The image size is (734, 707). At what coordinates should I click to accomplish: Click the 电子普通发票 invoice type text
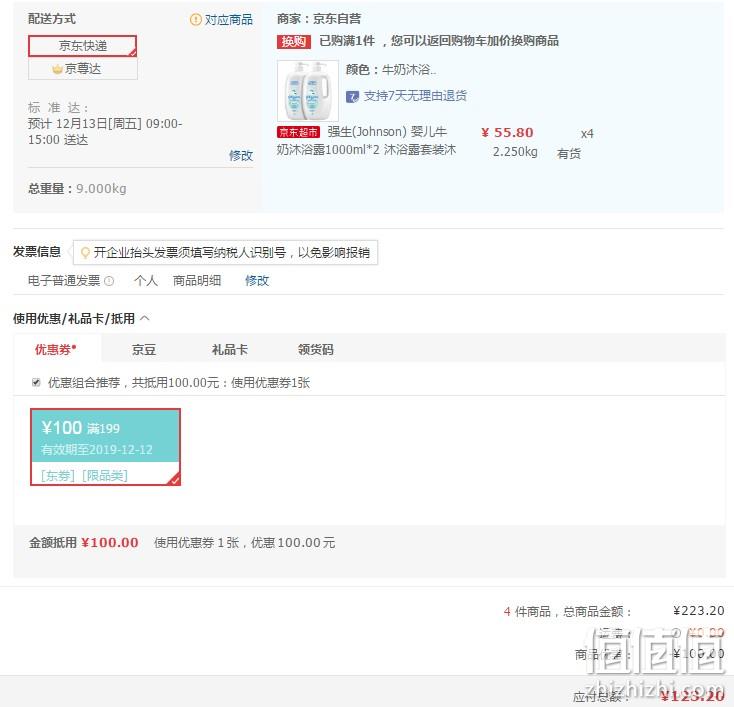tap(64, 280)
